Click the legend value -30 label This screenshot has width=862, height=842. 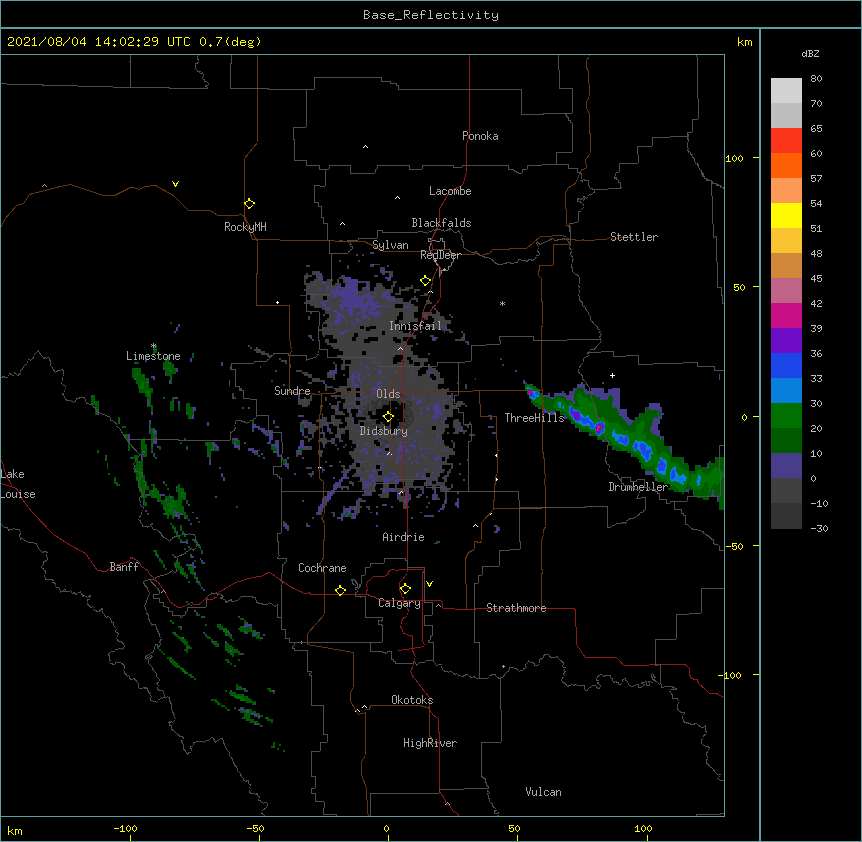[x=819, y=529]
